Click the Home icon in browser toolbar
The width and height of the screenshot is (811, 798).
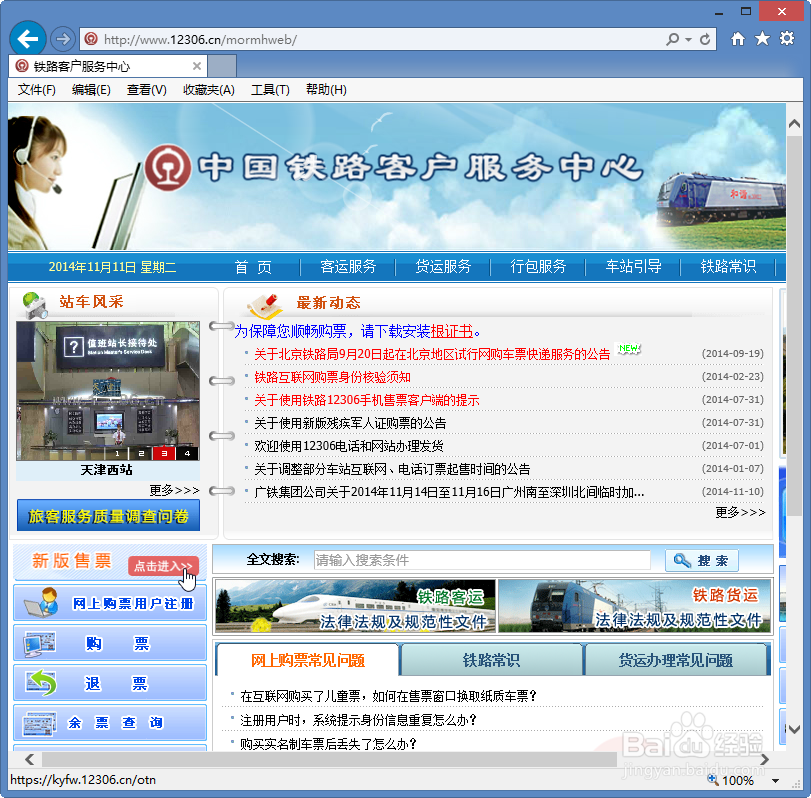(738, 39)
